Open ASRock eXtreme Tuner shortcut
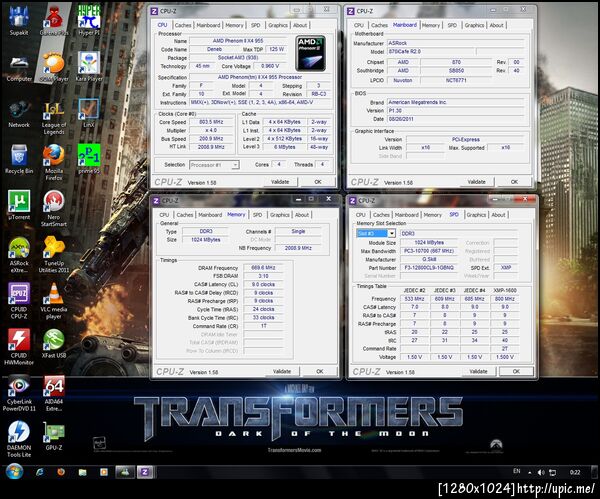Screen dimensions: 600x499 pyautogui.click(x=19, y=255)
